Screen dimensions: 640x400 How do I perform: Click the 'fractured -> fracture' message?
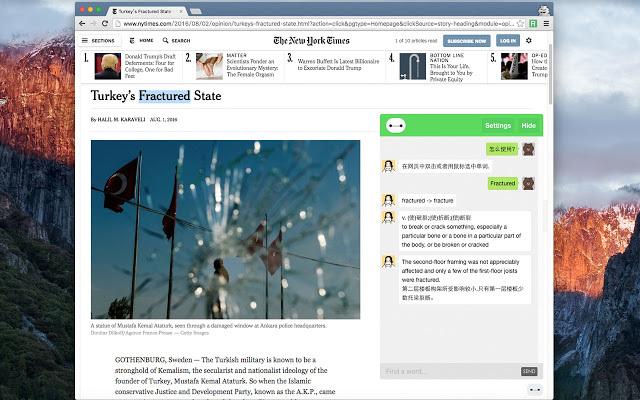tap(427, 201)
